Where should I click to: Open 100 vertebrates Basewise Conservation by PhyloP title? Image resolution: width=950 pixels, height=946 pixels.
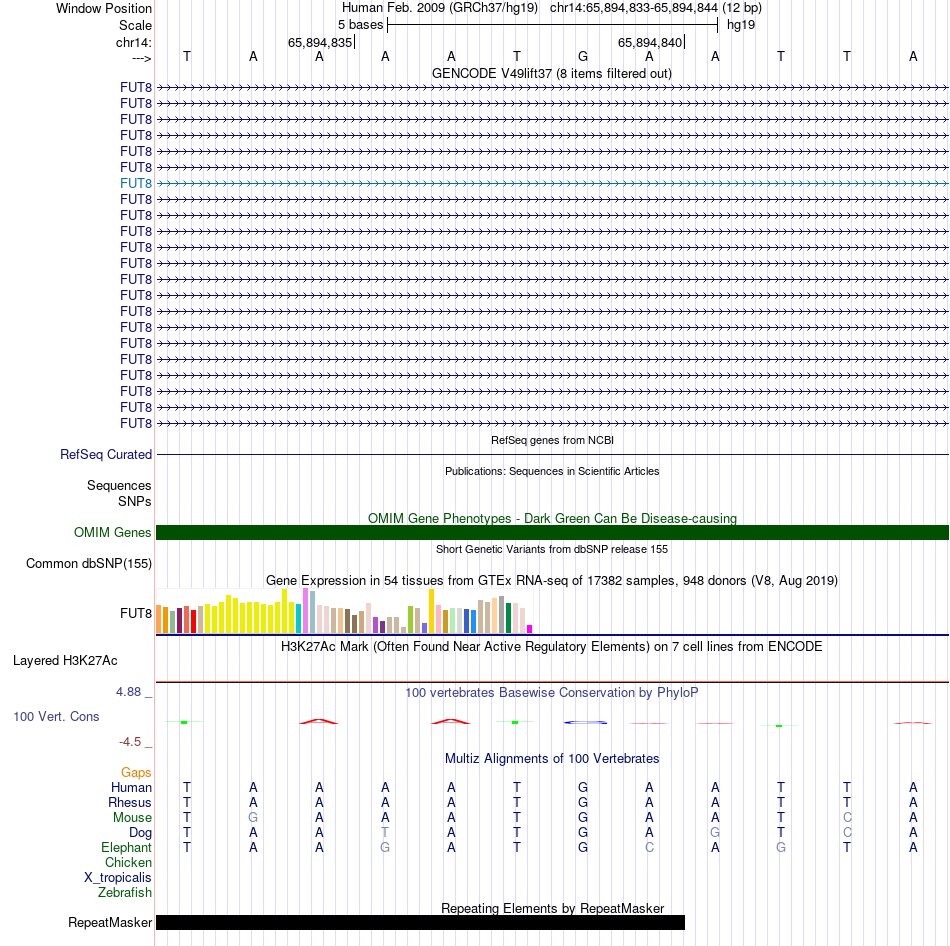tap(552, 692)
